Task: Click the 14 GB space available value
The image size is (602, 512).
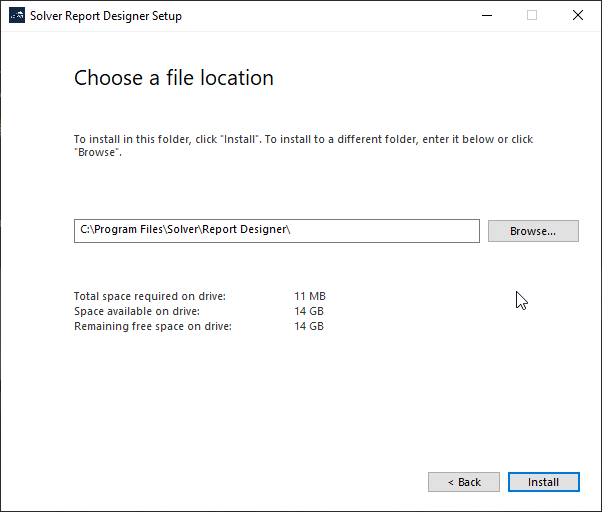Action: click(309, 312)
